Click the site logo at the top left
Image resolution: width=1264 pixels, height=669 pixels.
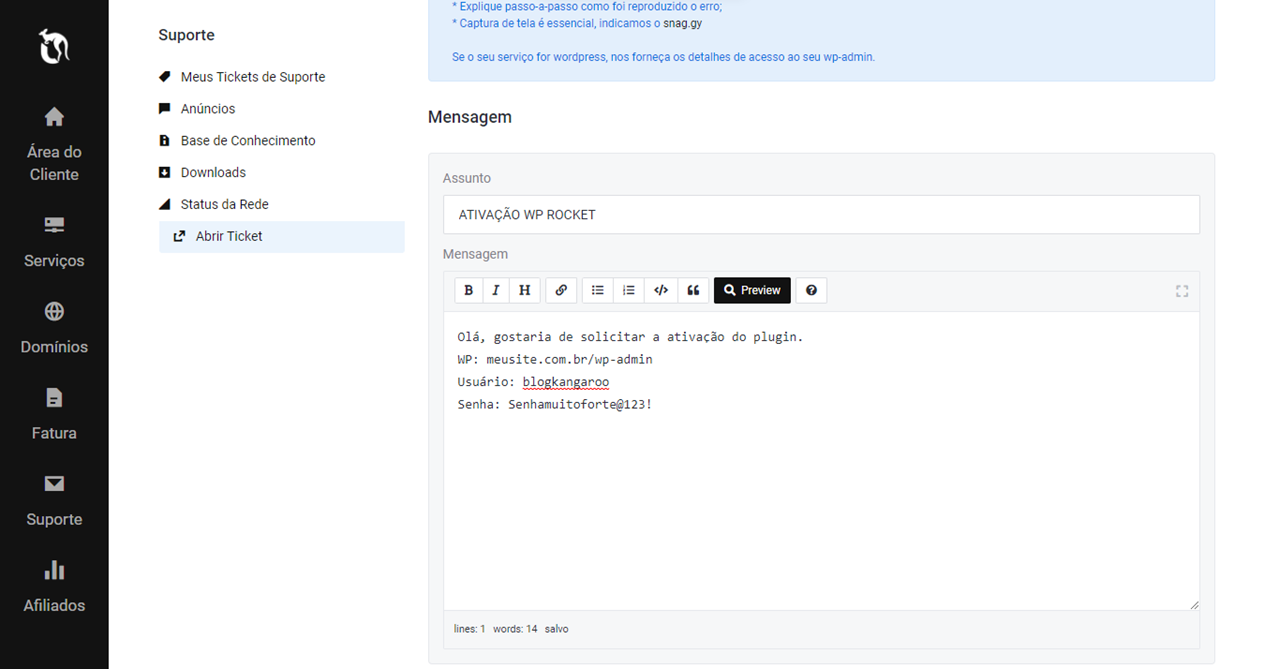point(53,46)
